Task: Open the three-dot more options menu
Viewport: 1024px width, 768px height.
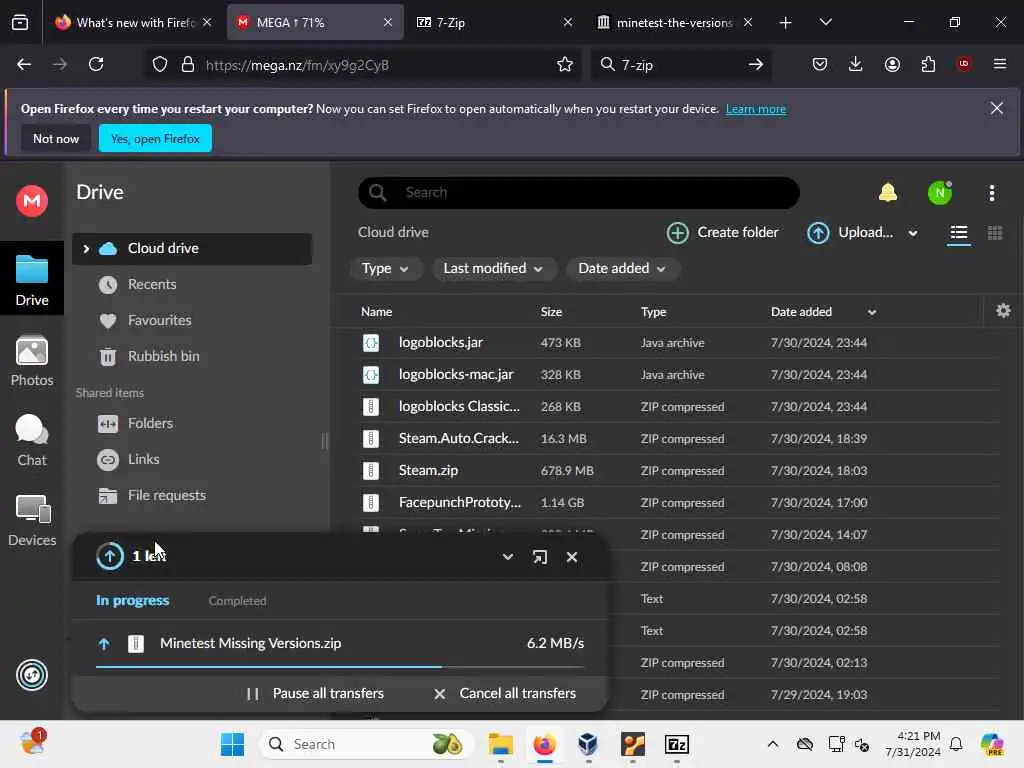Action: tap(991, 193)
